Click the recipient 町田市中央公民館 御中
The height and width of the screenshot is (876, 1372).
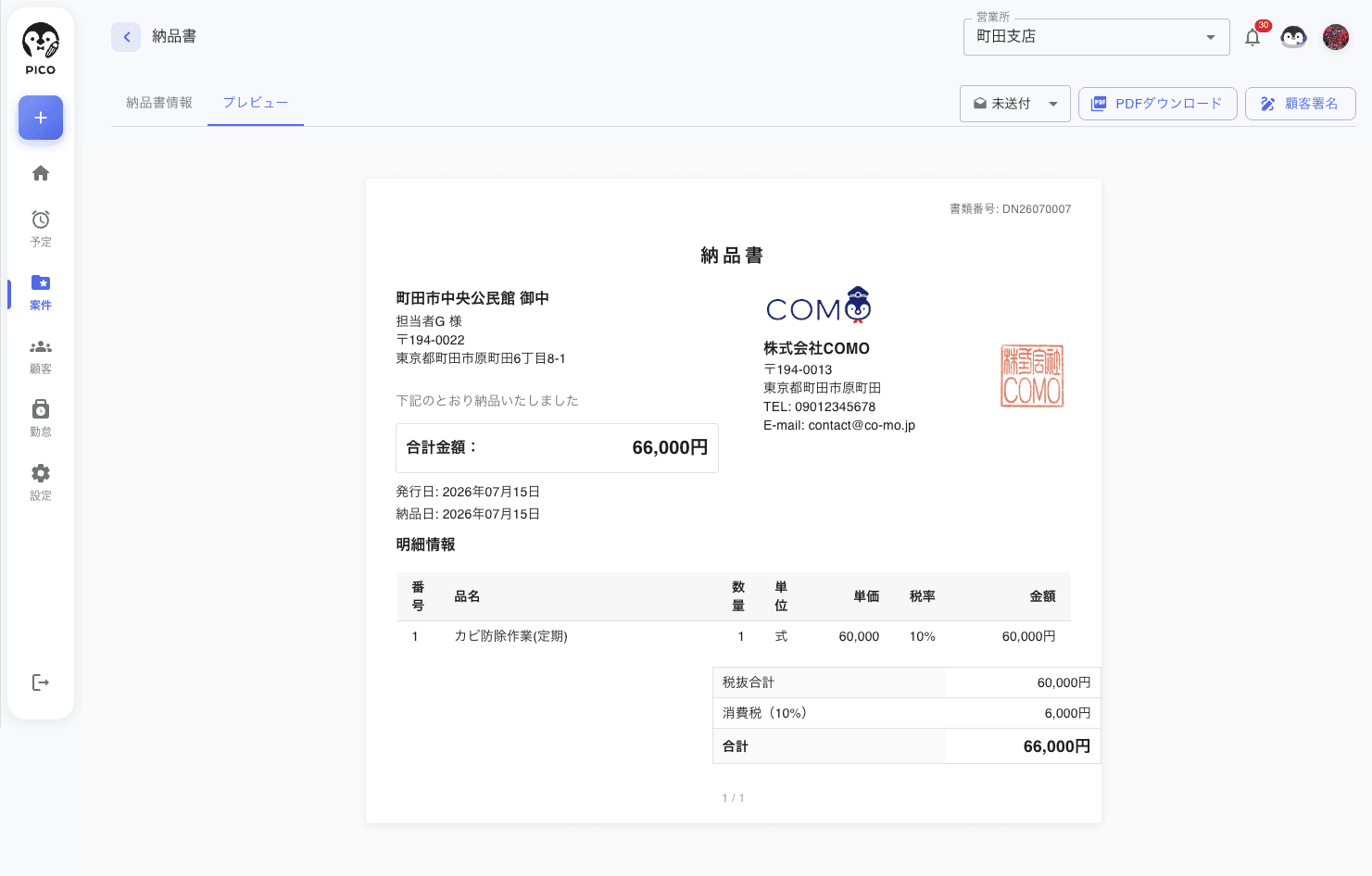click(472, 298)
